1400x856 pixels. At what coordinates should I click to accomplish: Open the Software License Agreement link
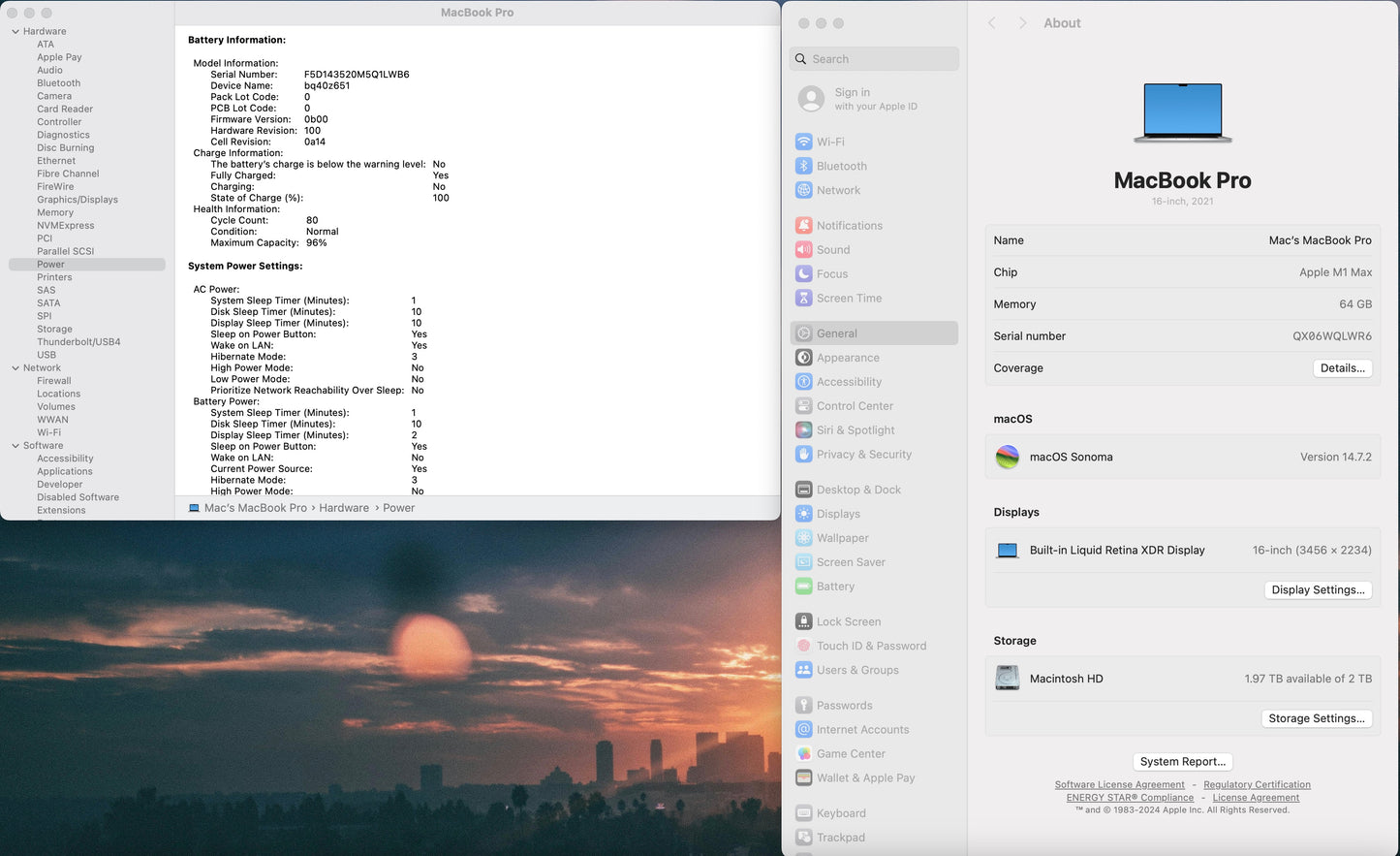point(1119,785)
